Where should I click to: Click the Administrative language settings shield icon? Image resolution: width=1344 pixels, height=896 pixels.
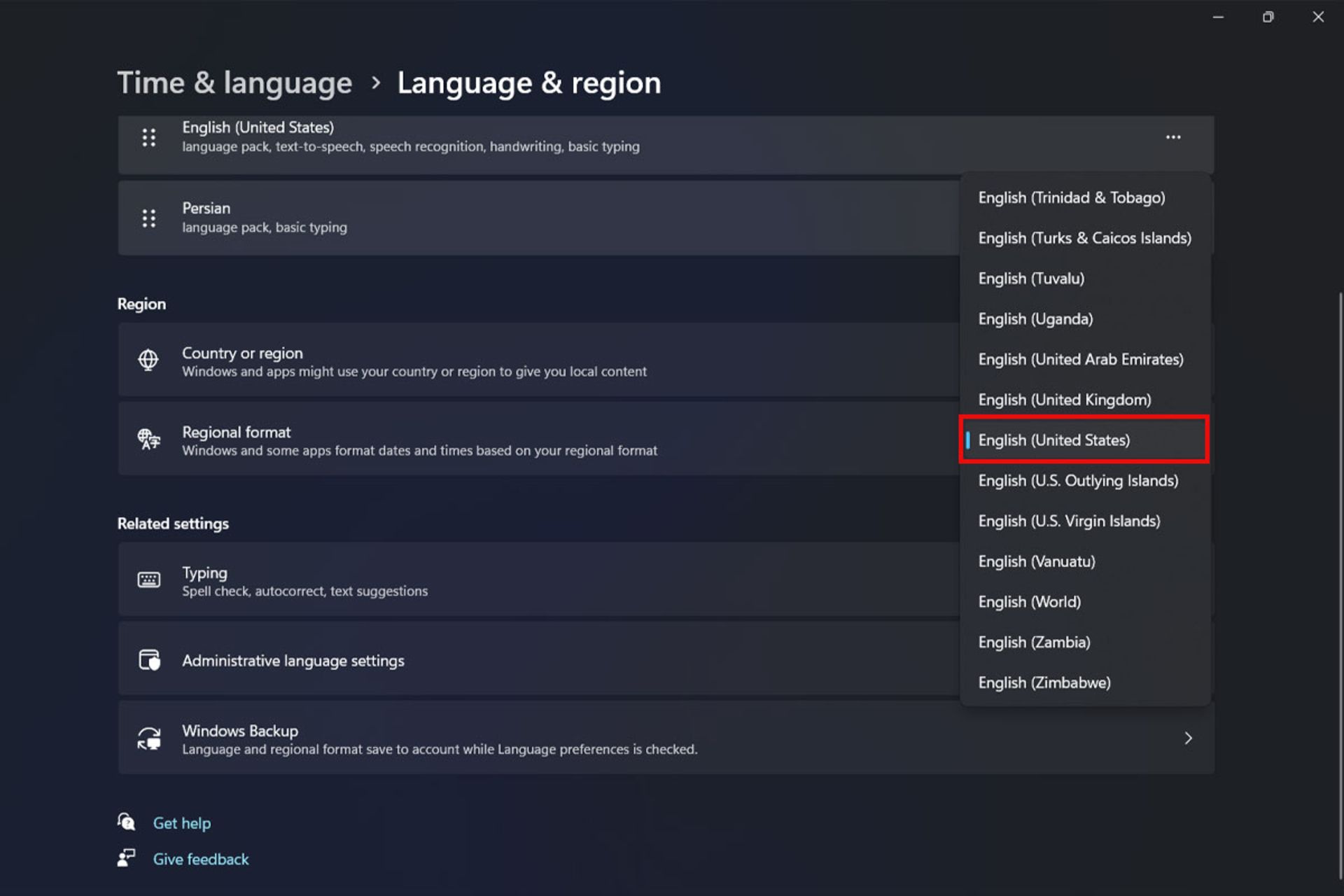coord(148,660)
